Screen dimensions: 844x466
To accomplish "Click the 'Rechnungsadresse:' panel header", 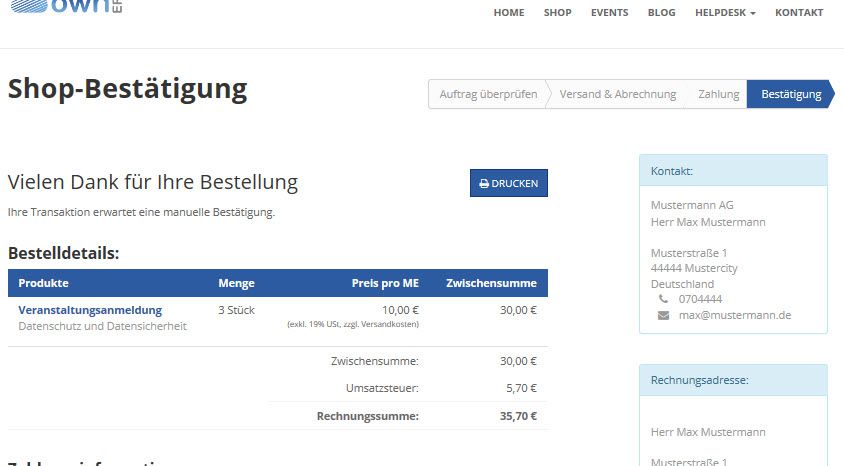I will [733, 380].
